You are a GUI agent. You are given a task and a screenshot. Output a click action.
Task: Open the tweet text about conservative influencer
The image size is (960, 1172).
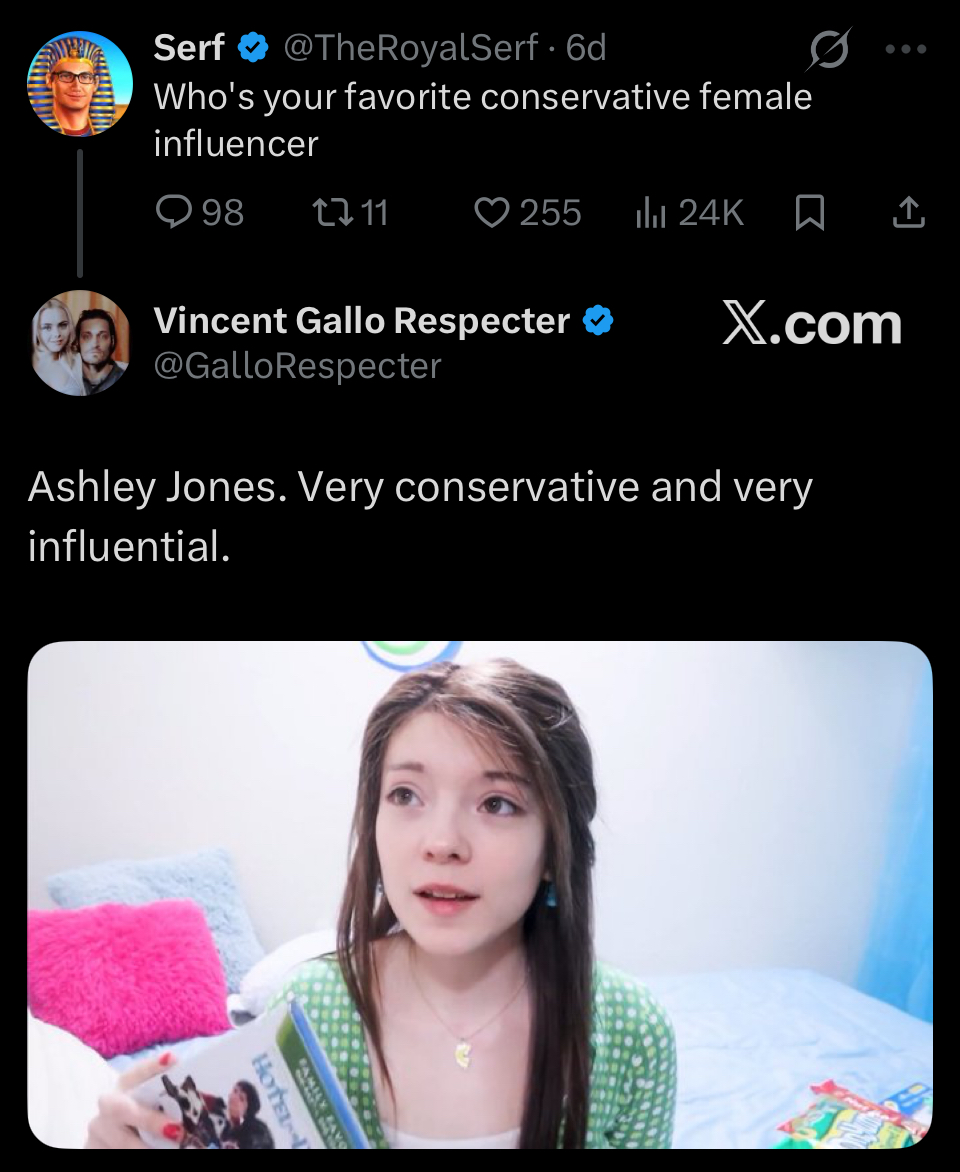click(482, 120)
